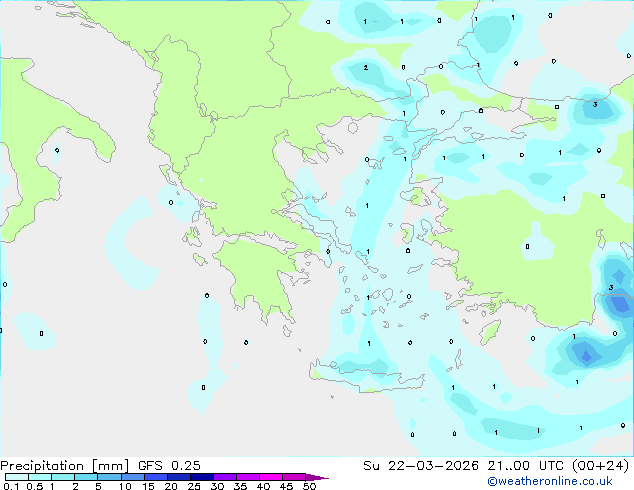This screenshot has height=490, width=634.
Task: Pick the 1–2 mm legend swatch
Action: 63,477
